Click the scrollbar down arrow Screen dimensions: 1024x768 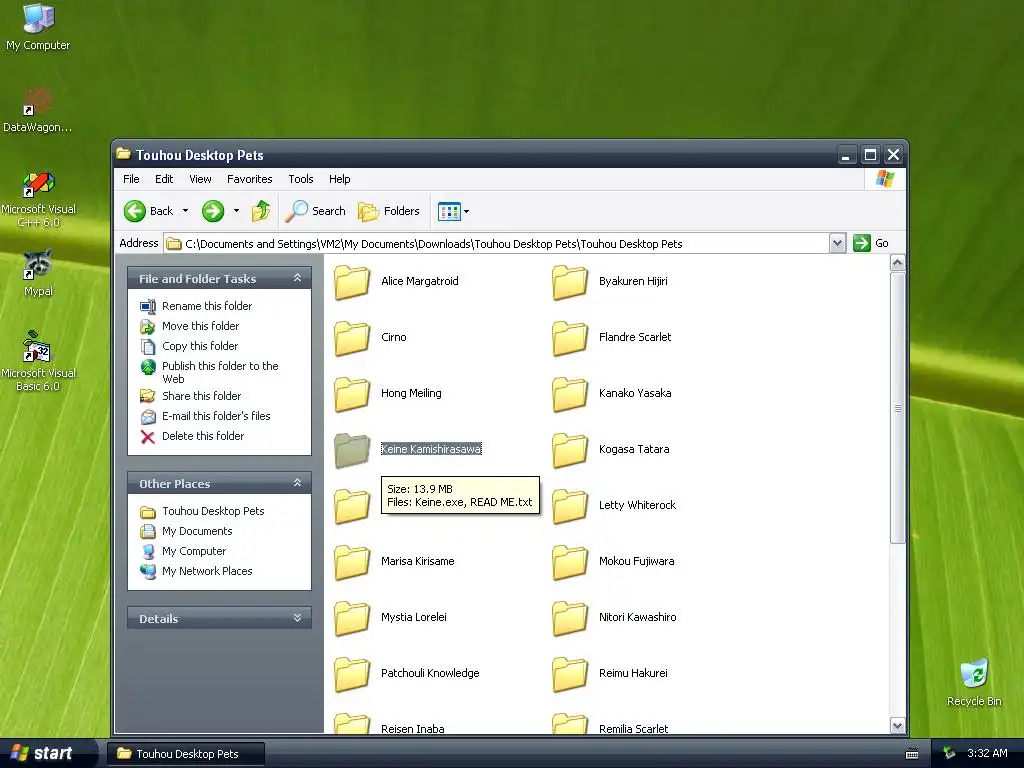point(897,726)
